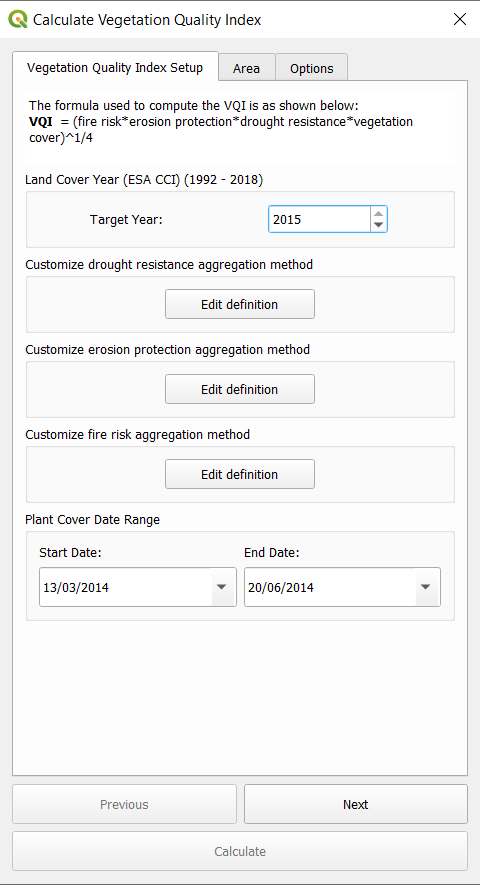
Task: Close the Calculate Vegetation Quality Index dialog
Action: [x=460, y=20]
